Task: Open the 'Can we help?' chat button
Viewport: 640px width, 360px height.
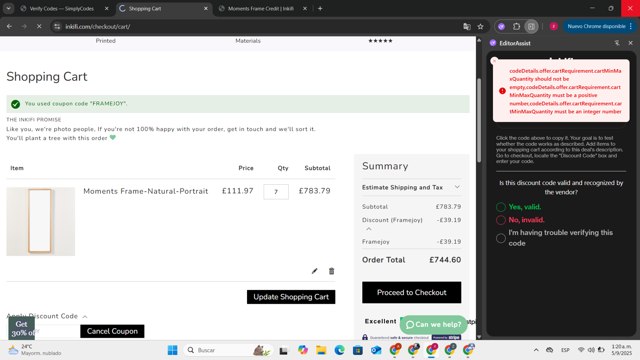Action: coord(433,324)
